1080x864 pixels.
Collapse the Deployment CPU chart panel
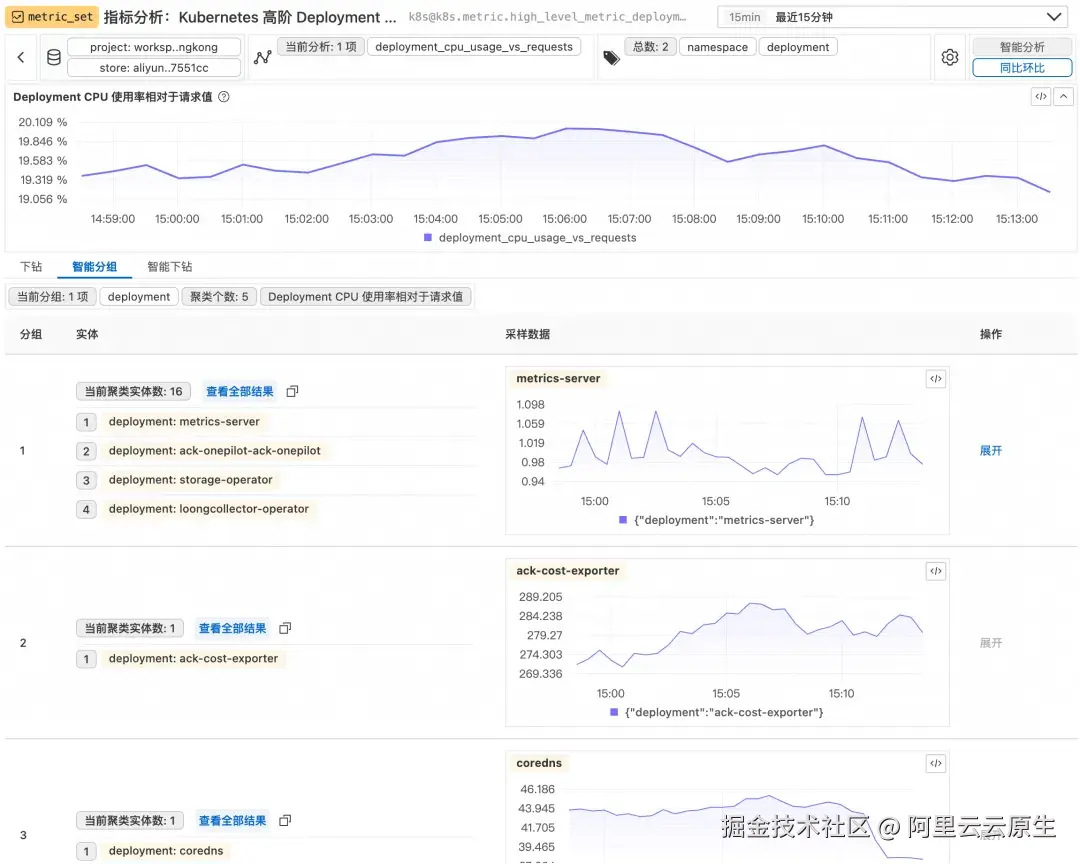[1063, 96]
